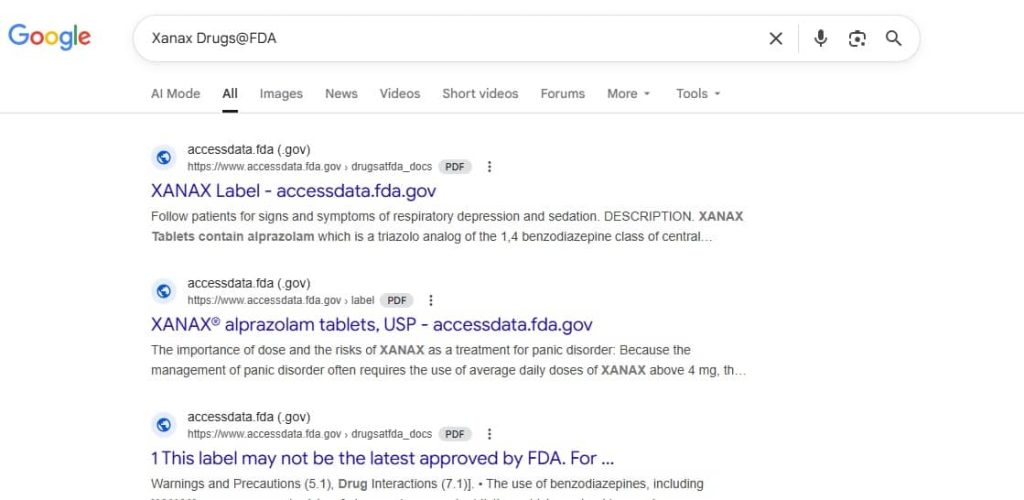
Task: Open the Tools dropdown
Action: [697, 94]
